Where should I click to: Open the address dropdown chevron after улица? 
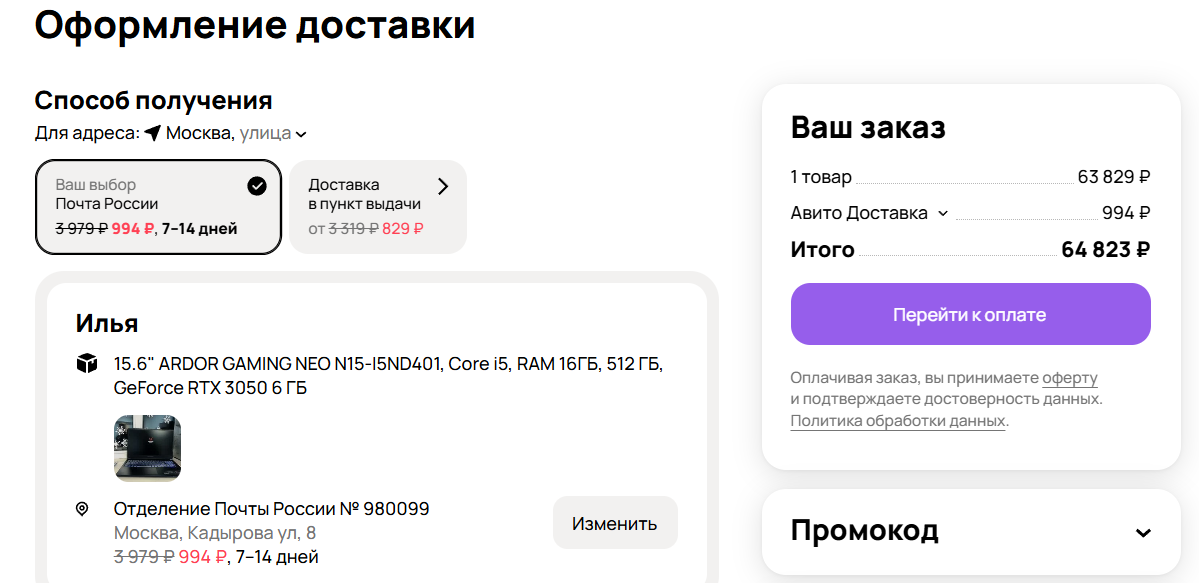point(301,134)
